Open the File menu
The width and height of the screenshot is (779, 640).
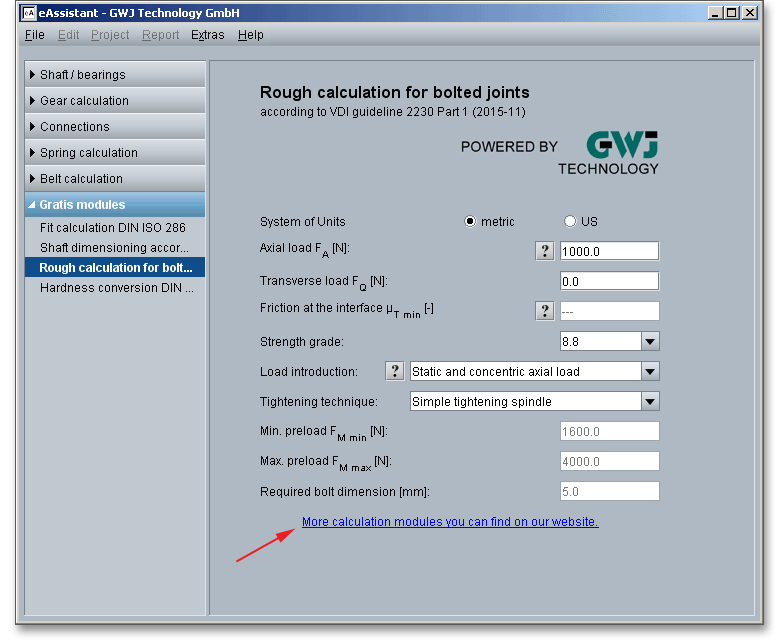34,35
